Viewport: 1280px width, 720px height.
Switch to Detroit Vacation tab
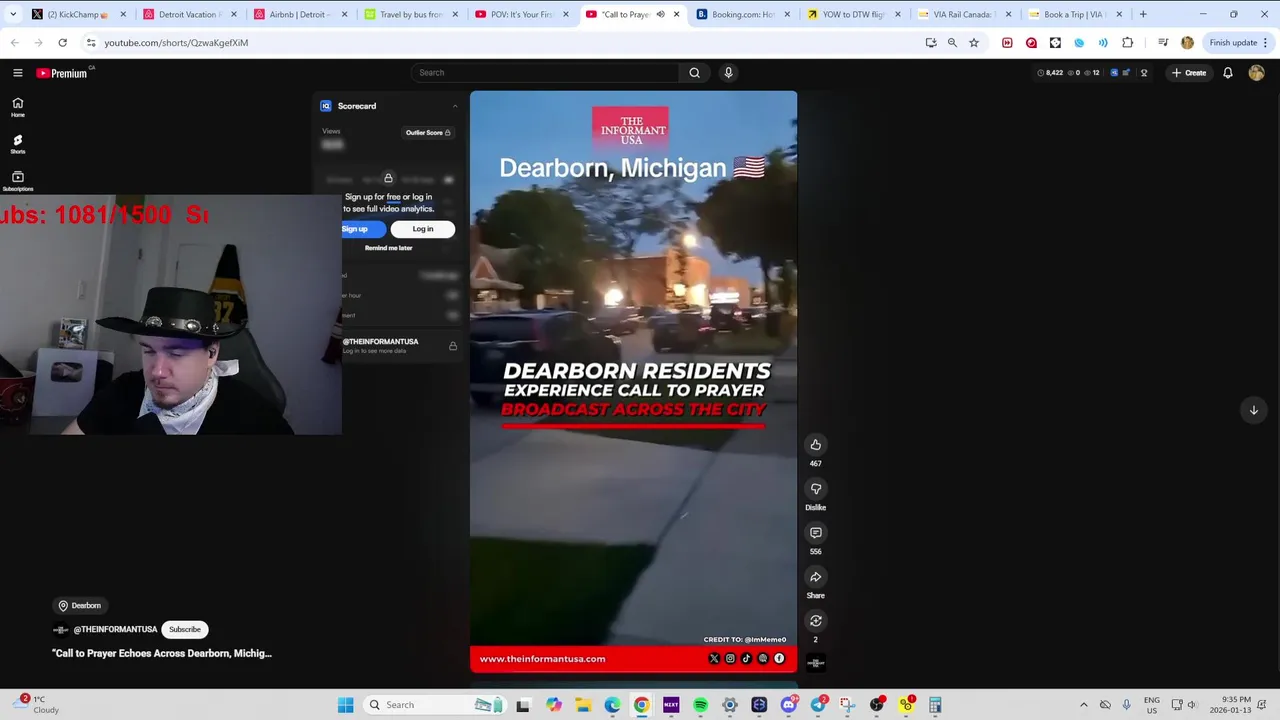[x=189, y=14]
